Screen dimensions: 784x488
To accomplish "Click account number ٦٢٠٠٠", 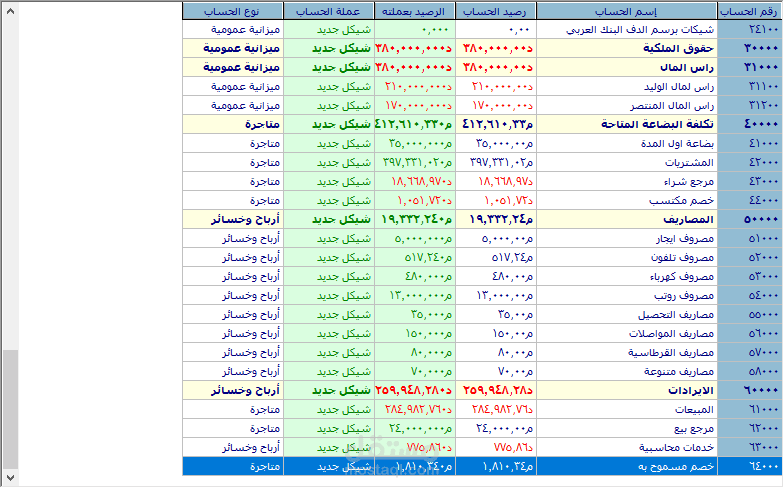I will tap(750, 429).
